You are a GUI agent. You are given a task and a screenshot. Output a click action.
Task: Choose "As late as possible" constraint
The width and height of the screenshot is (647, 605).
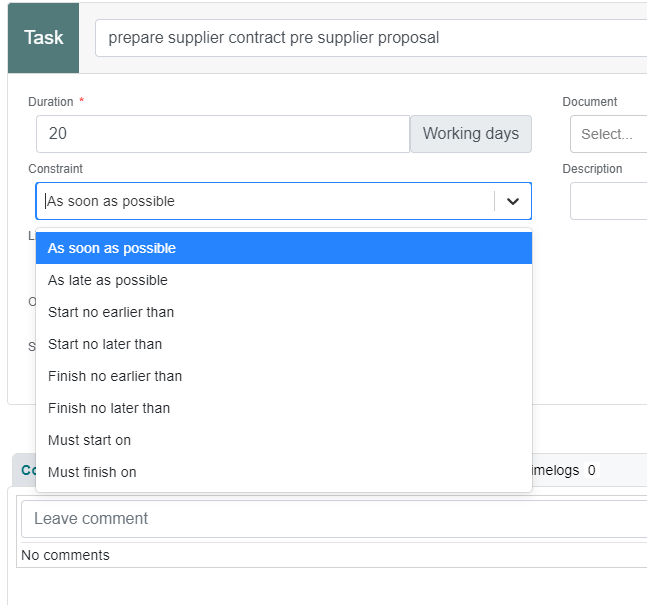click(284, 280)
